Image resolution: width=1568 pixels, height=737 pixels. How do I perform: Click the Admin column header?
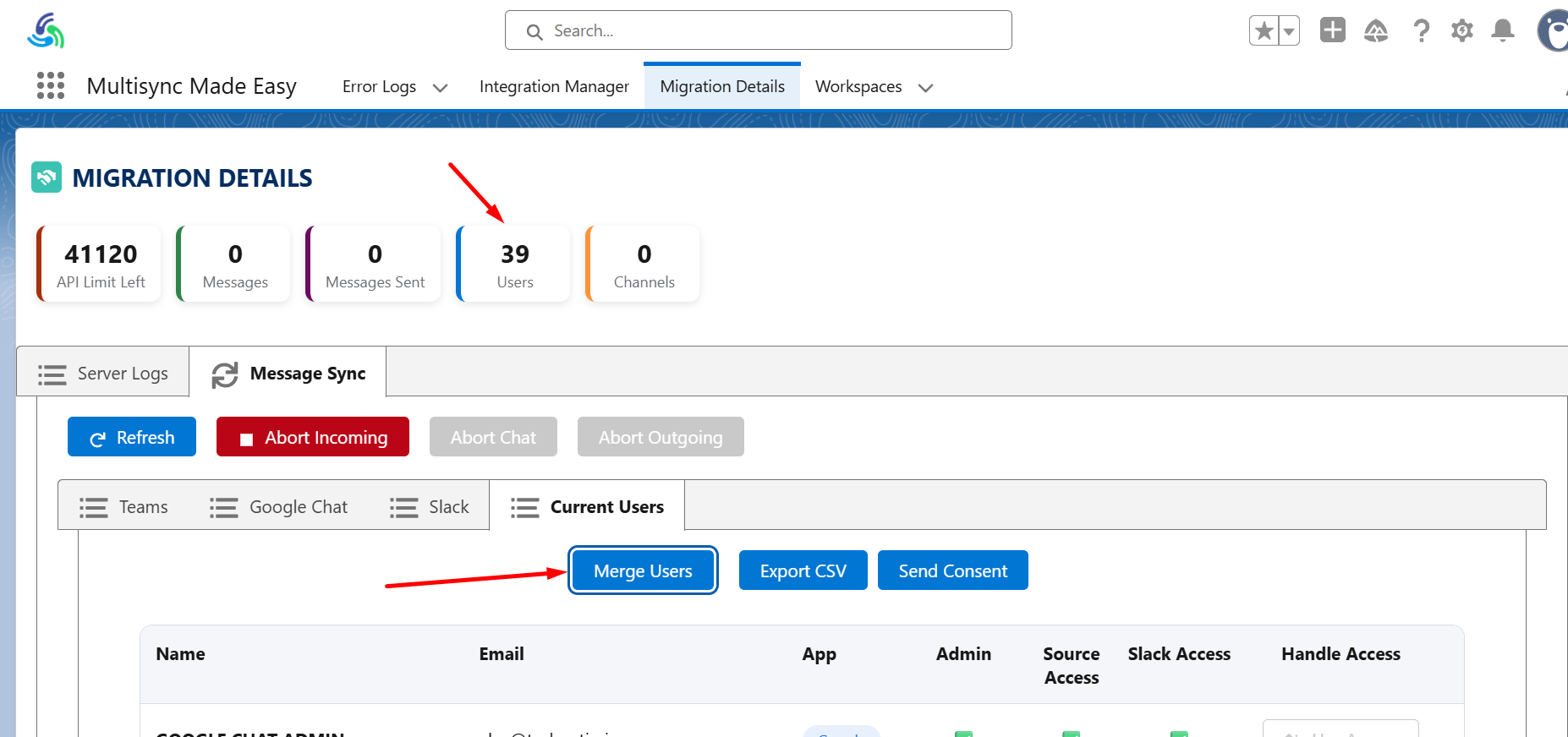click(x=963, y=653)
